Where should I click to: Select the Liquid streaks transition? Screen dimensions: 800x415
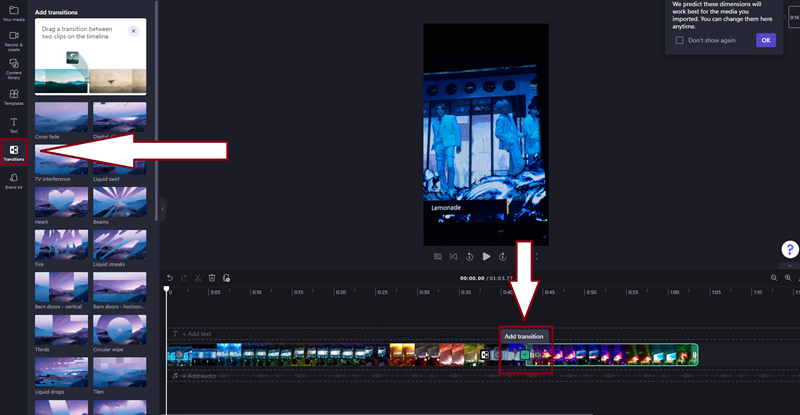click(x=119, y=245)
